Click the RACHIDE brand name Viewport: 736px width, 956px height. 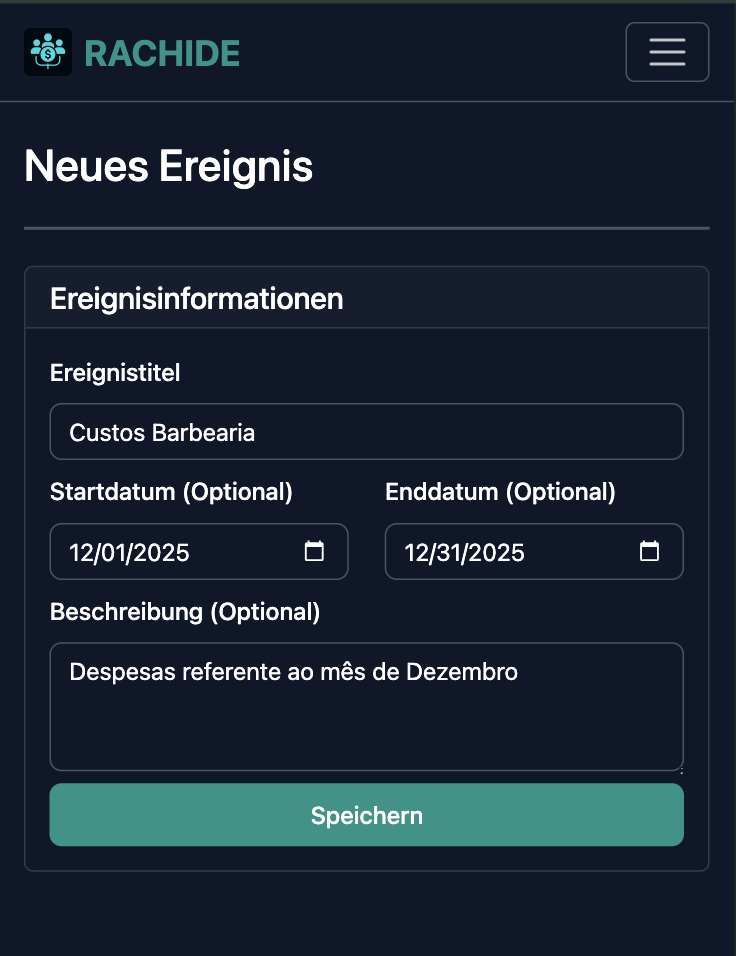tap(164, 52)
